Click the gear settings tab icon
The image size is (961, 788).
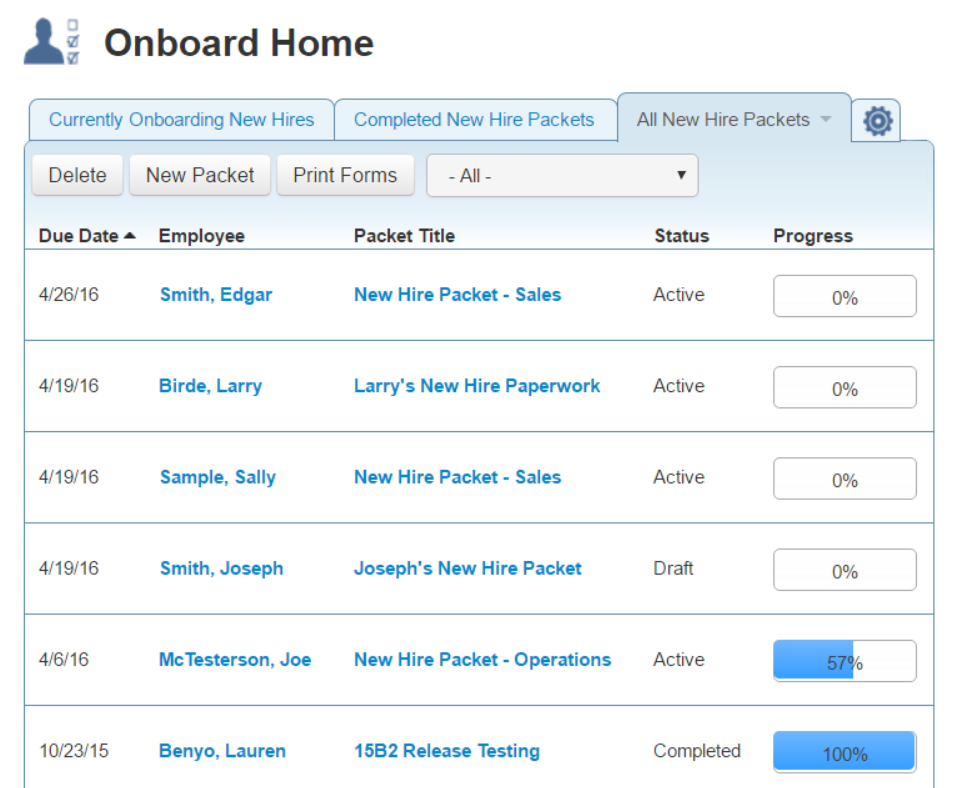point(877,121)
